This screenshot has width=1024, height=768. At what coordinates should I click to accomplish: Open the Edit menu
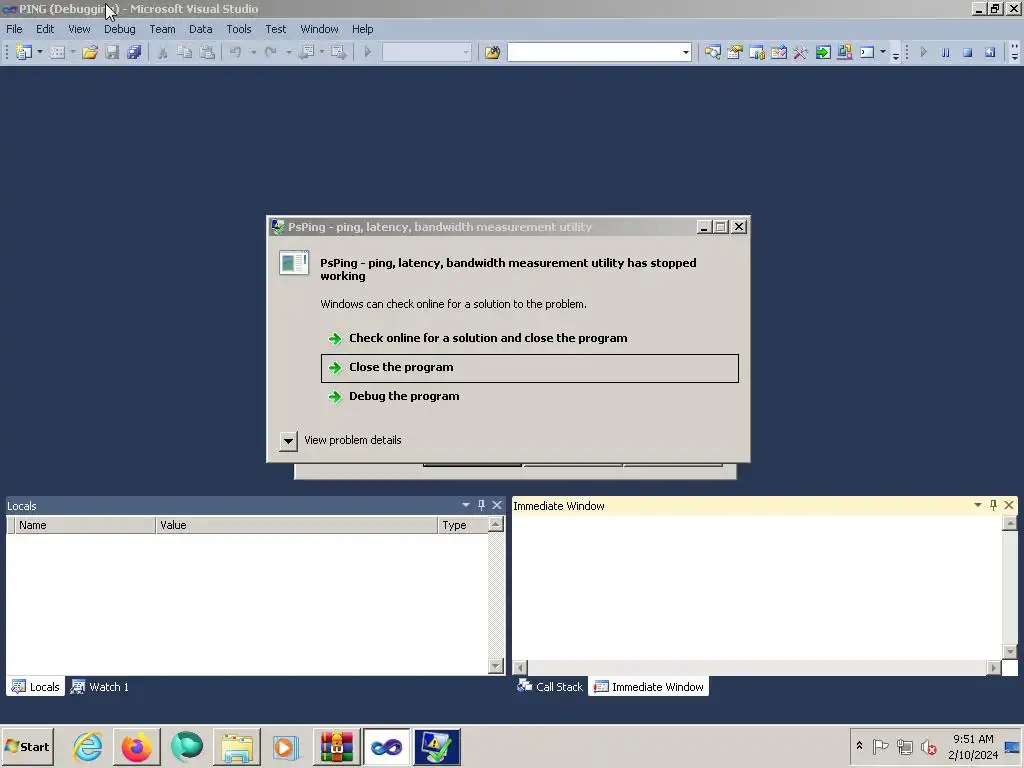(45, 29)
